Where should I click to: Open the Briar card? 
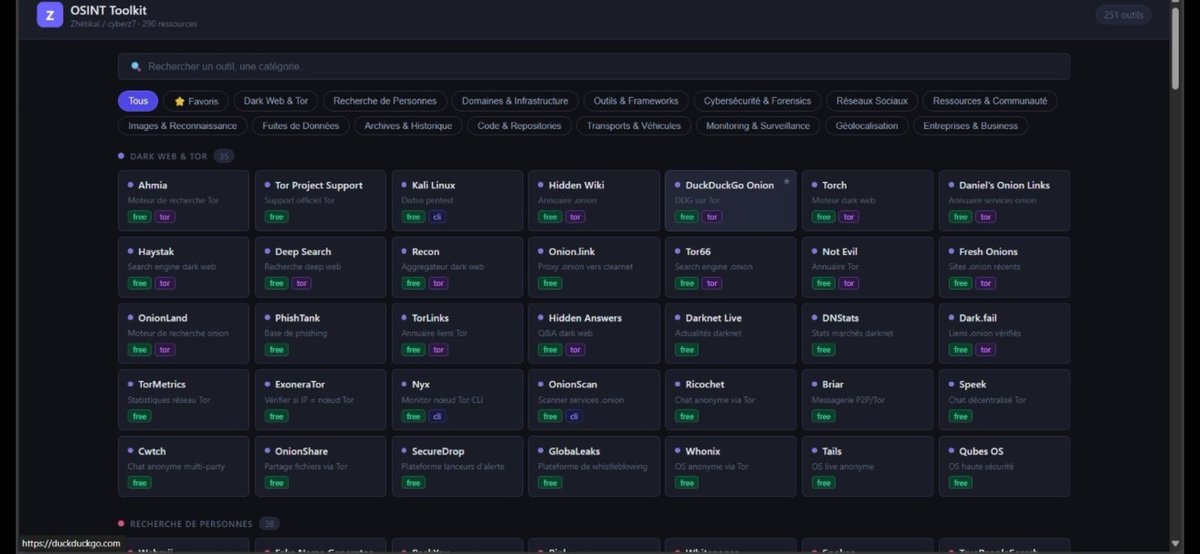click(x=867, y=400)
